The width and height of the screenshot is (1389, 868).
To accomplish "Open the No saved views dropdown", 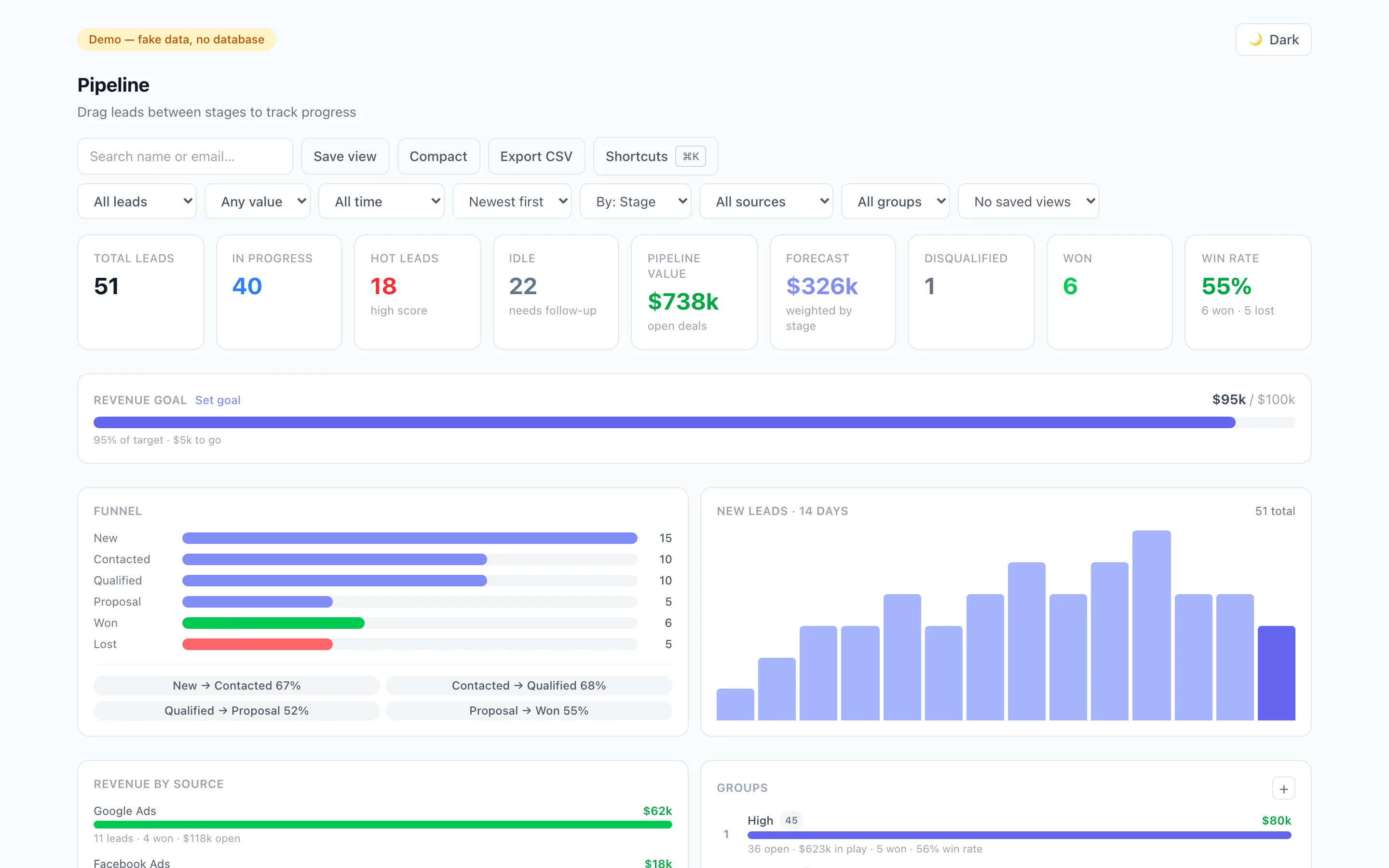I will click(1029, 202).
